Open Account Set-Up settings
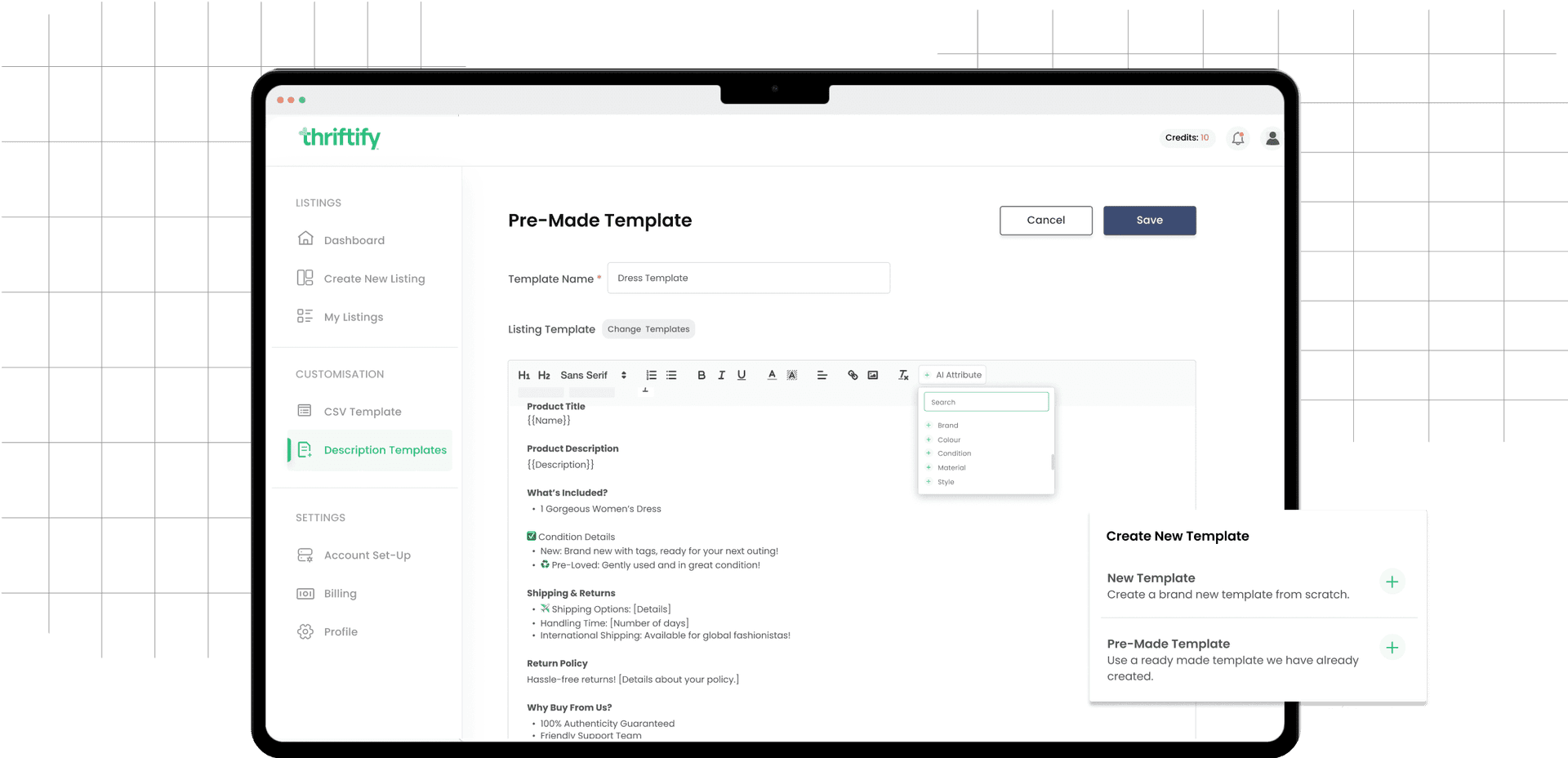 pyautogui.click(x=354, y=555)
